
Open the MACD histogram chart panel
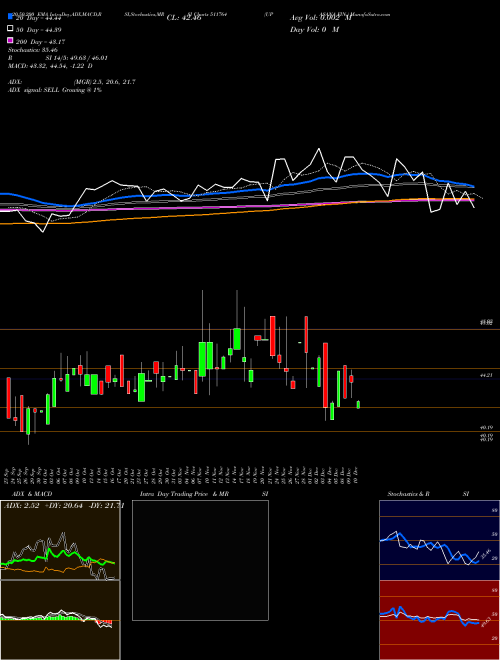pyautogui.click(x=60, y=620)
